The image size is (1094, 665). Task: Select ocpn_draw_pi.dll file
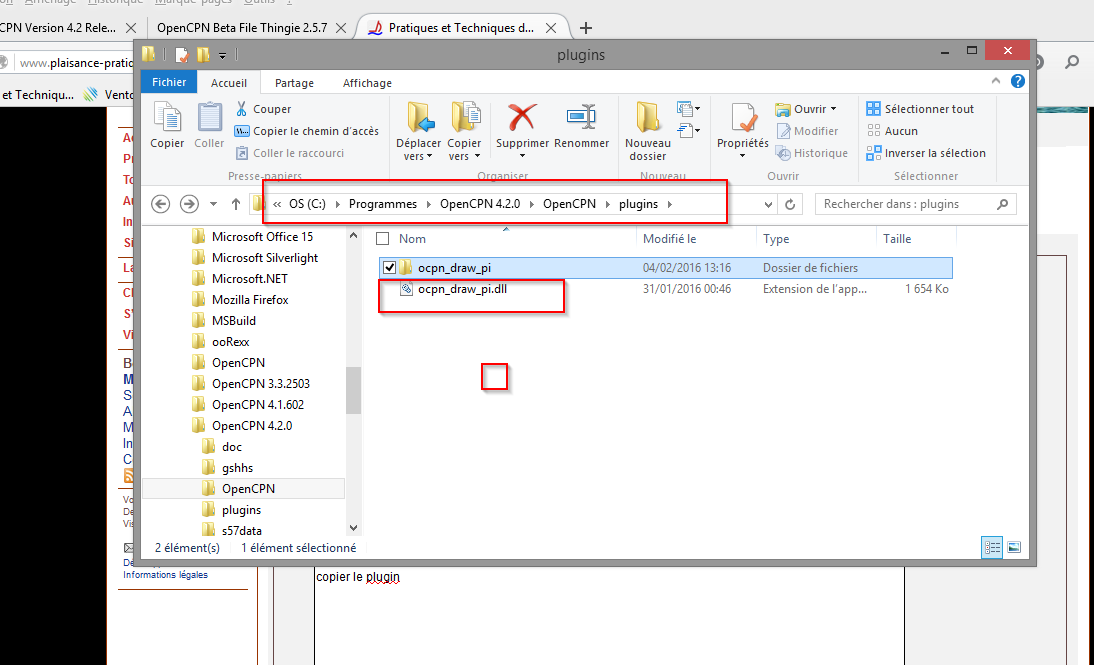tap(462, 289)
